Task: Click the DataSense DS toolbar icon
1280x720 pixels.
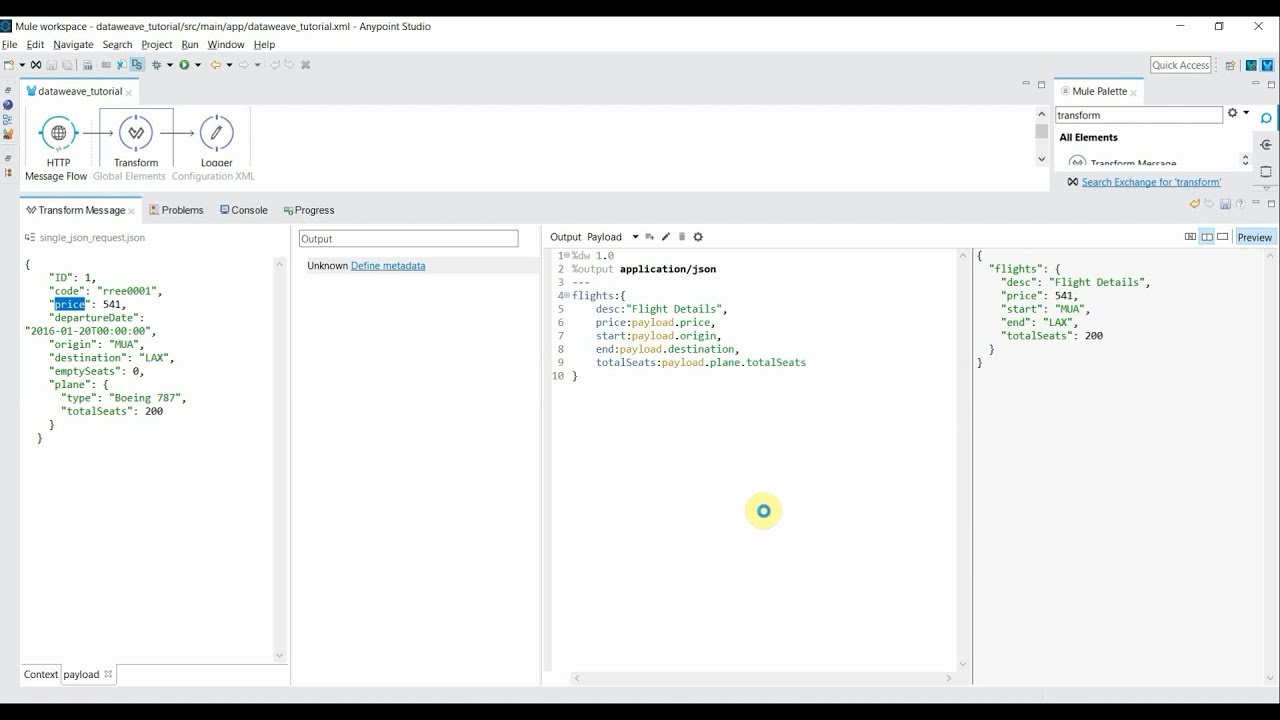Action: (137, 65)
